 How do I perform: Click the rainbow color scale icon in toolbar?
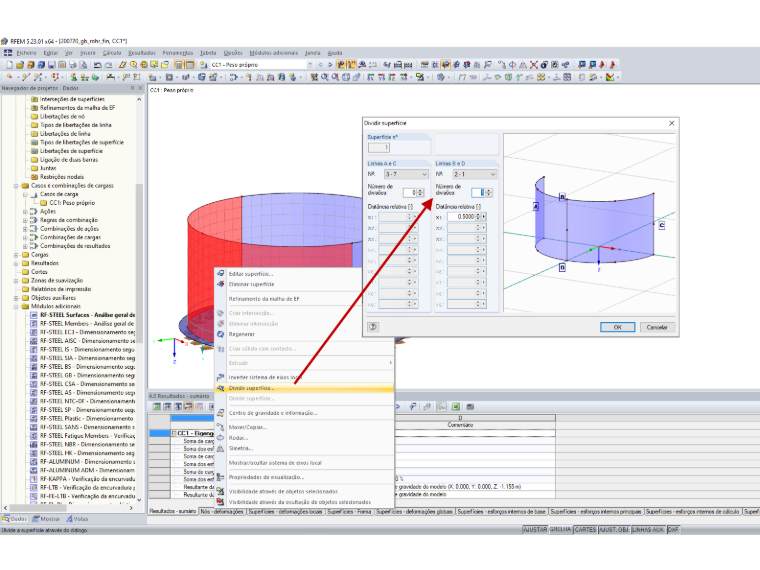point(610,77)
